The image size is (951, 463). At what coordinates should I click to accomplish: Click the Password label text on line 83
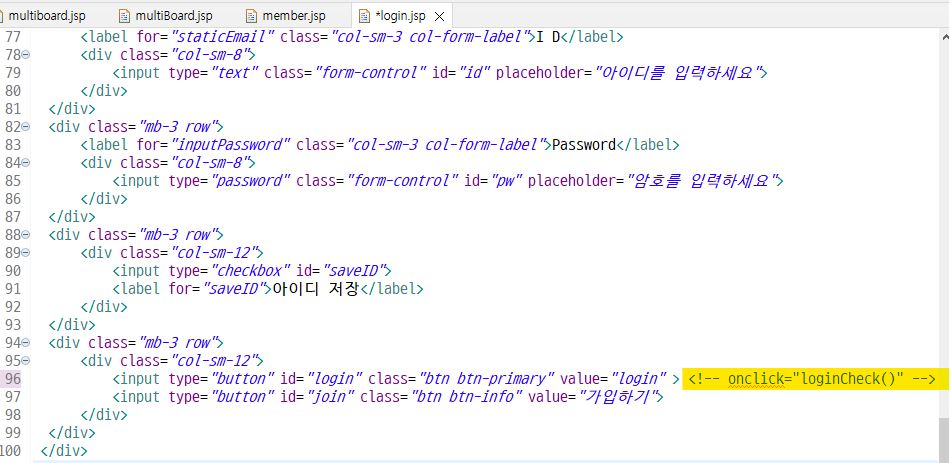pyautogui.click(x=583, y=144)
